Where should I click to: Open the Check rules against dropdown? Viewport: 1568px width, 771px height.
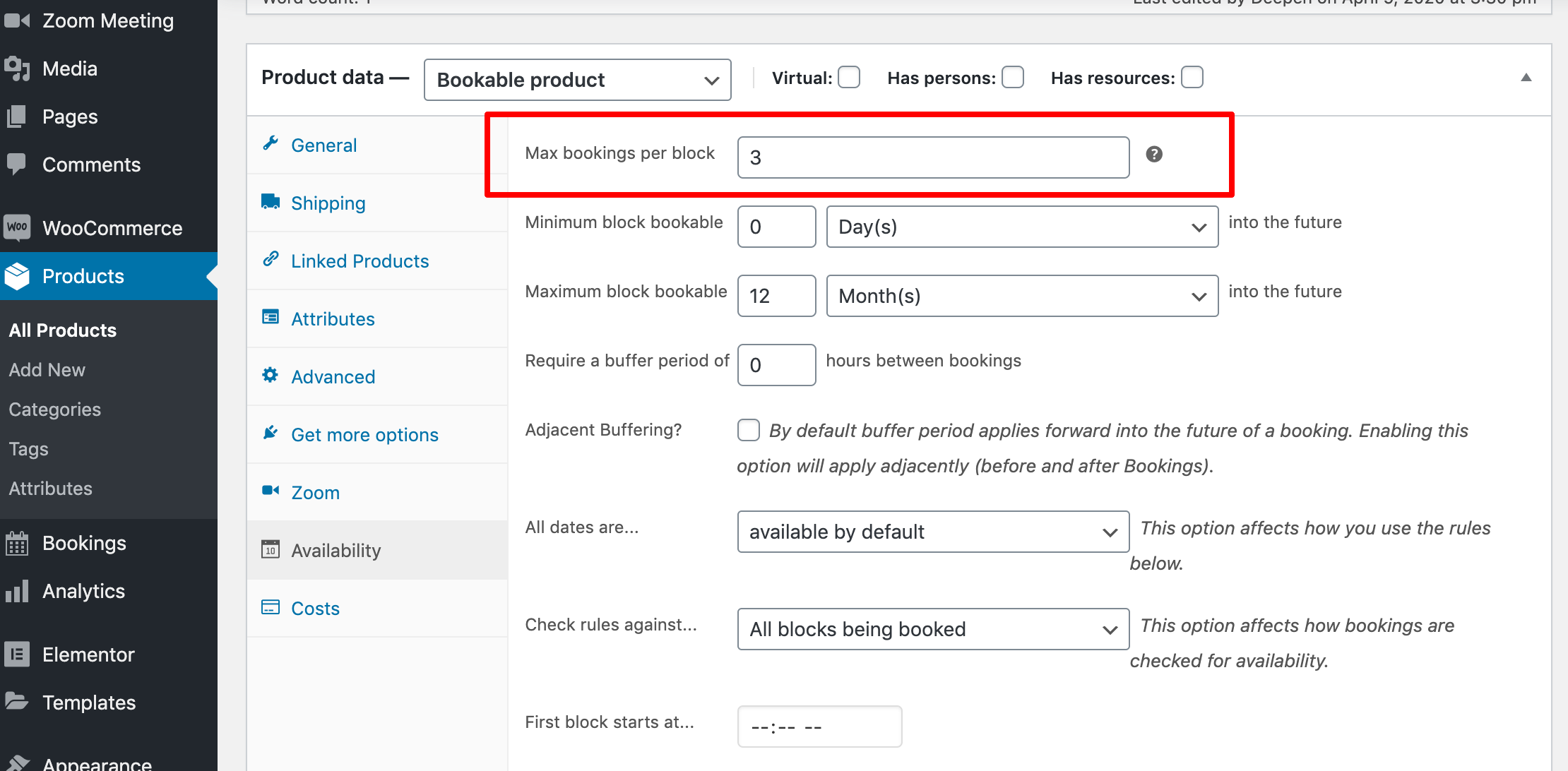933,629
